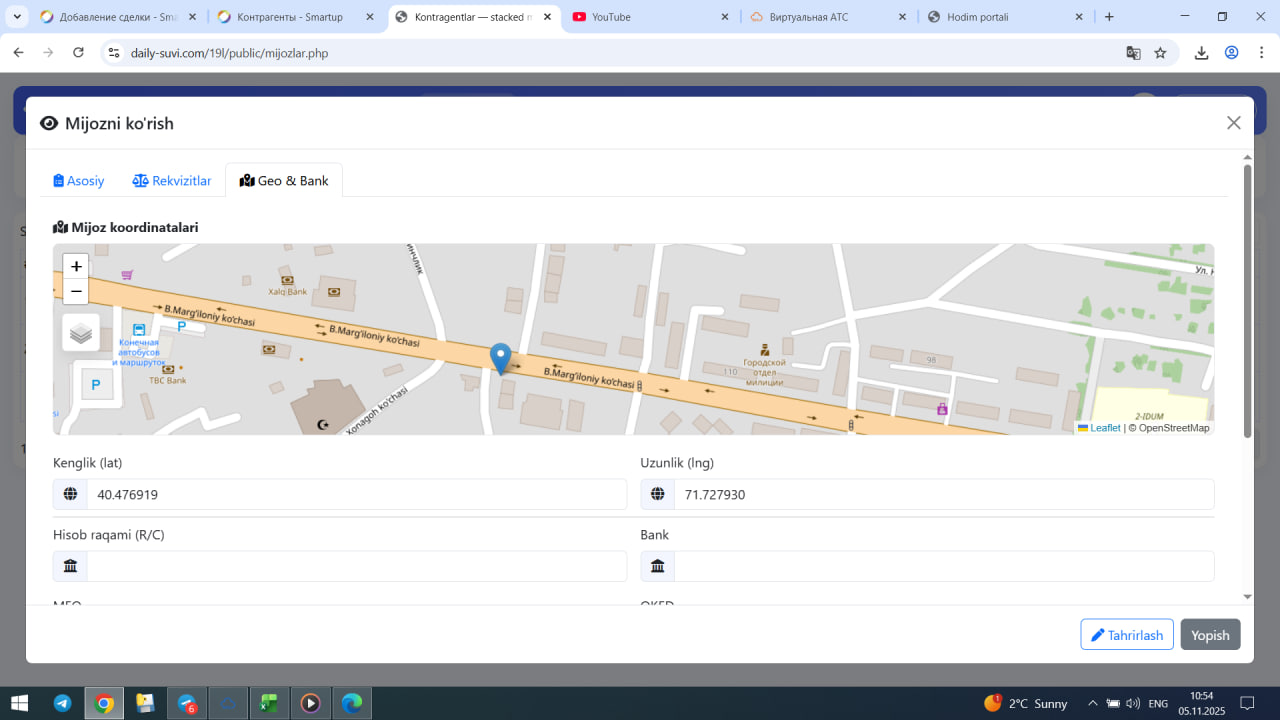Click the Xalq Bank label on the map
This screenshot has height=720, width=1280.
pyautogui.click(x=288, y=291)
